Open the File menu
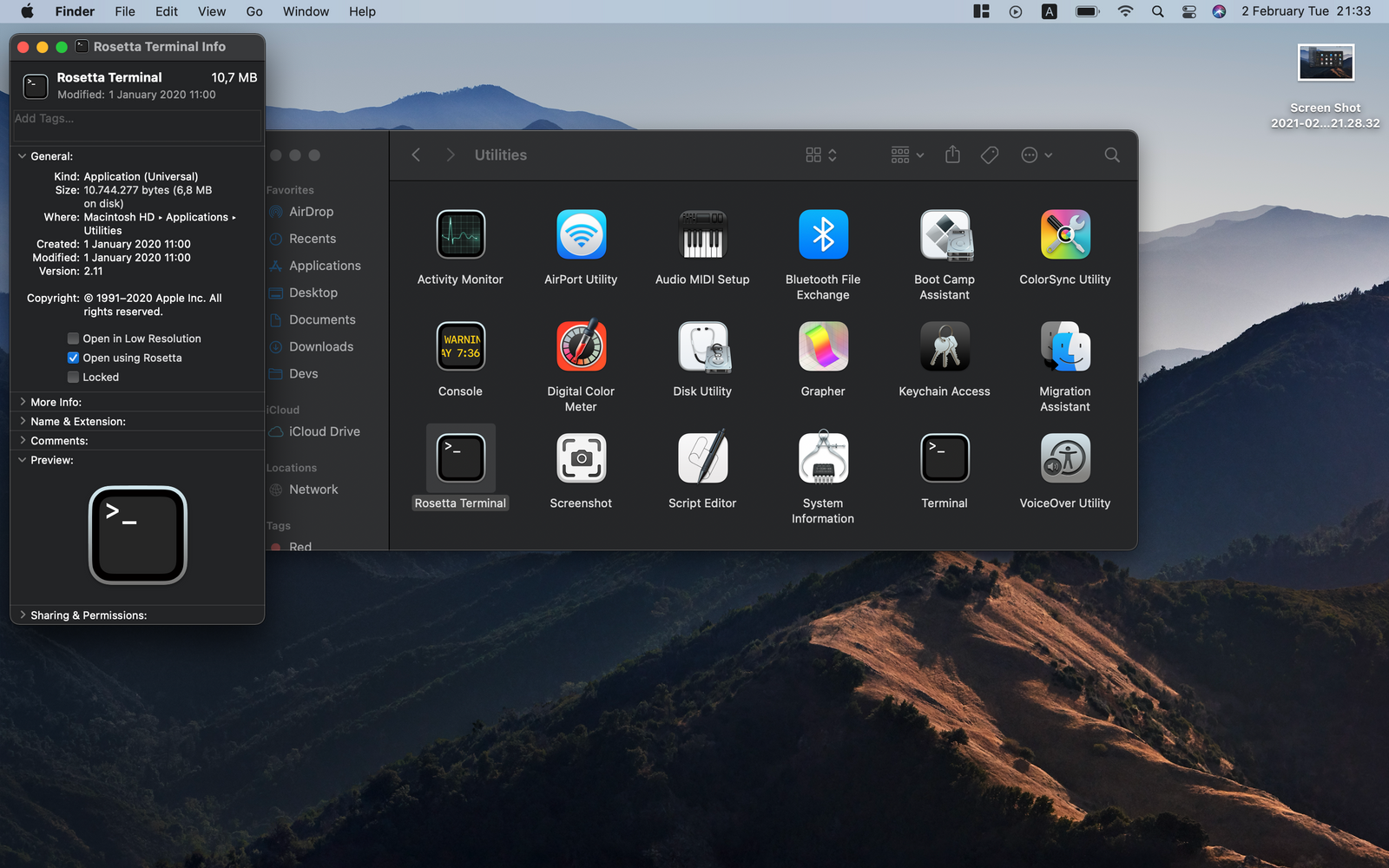This screenshot has width=1389, height=868. pos(125,11)
